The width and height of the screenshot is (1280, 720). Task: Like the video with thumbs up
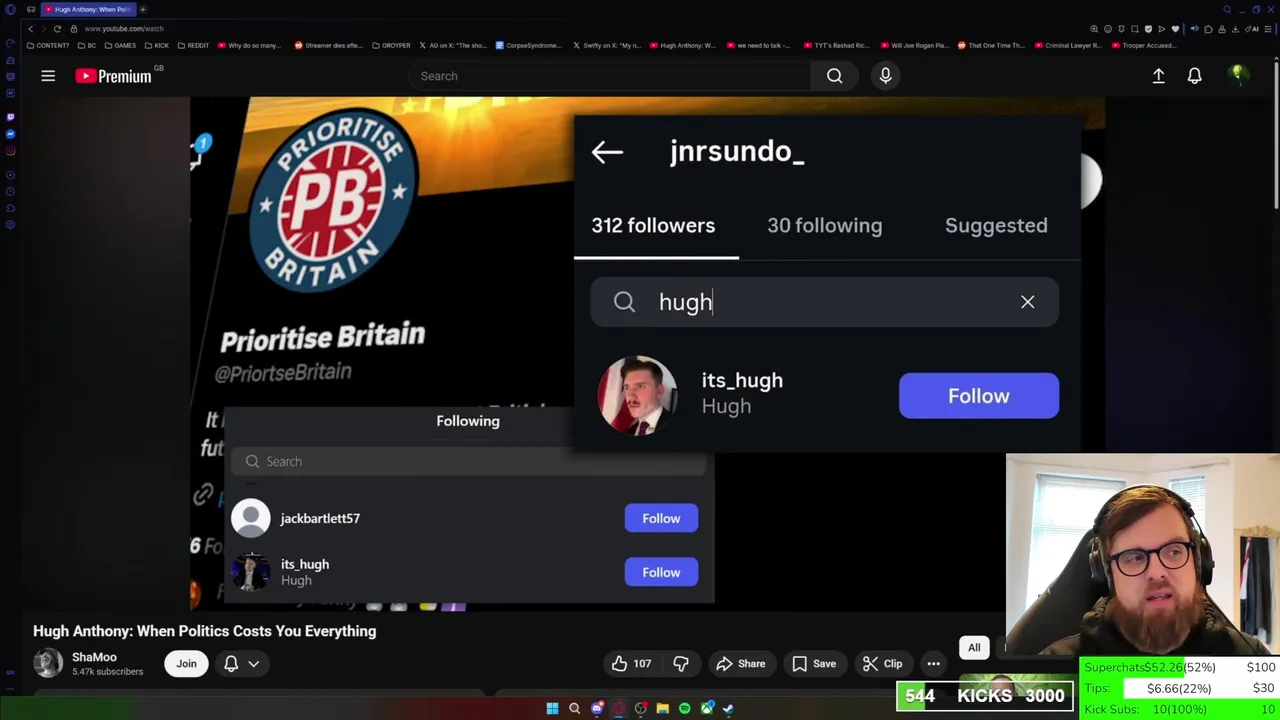click(x=632, y=663)
